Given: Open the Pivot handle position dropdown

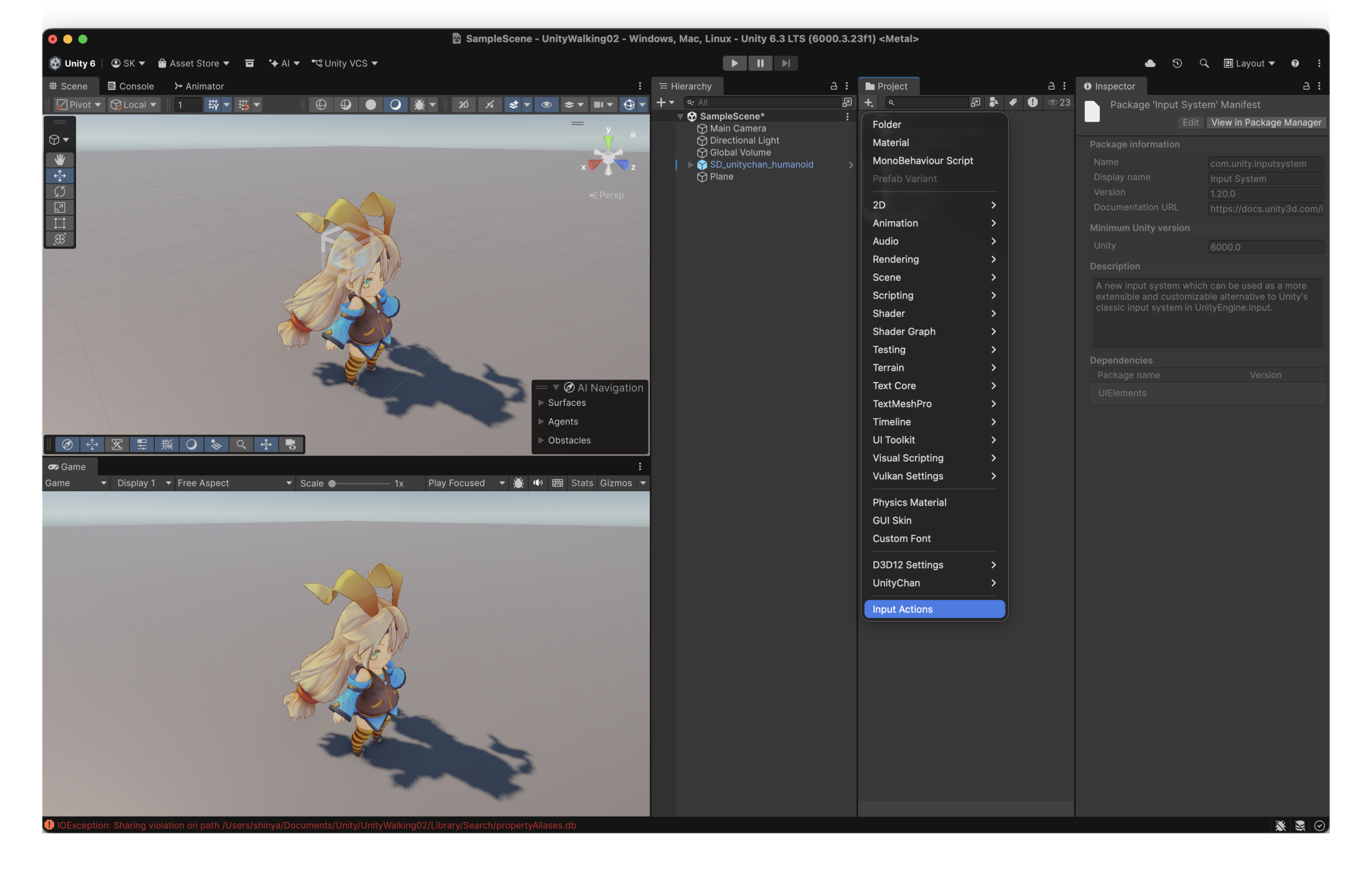Looking at the screenshot, I should [x=78, y=105].
